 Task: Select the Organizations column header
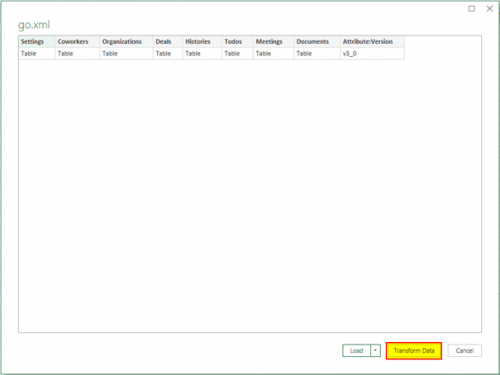pyautogui.click(x=126, y=42)
